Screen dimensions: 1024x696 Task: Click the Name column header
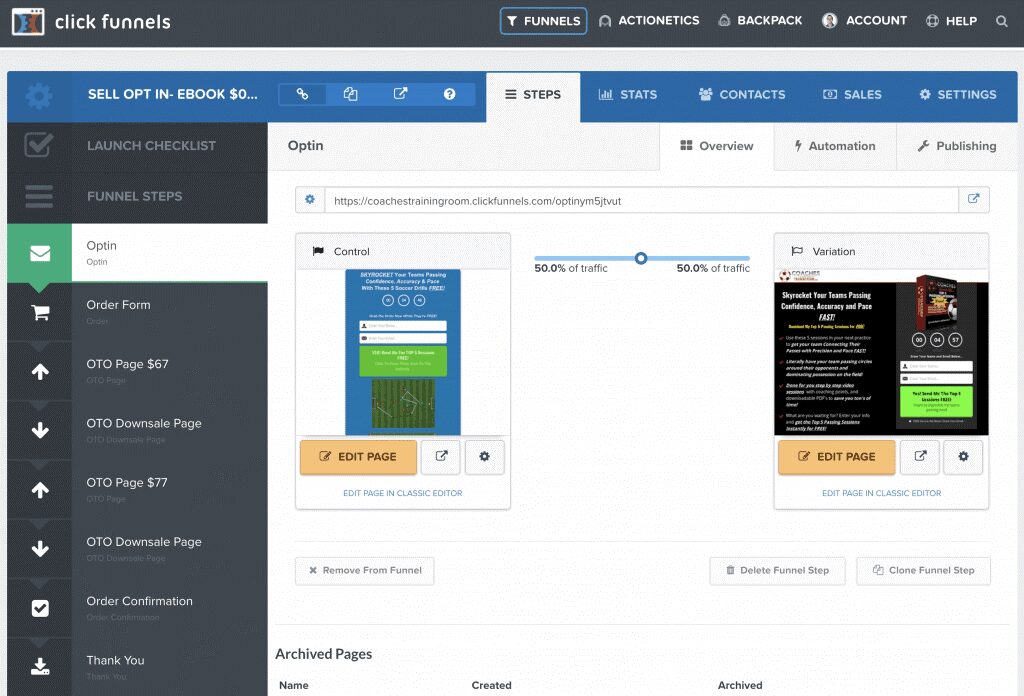click(293, 685)
